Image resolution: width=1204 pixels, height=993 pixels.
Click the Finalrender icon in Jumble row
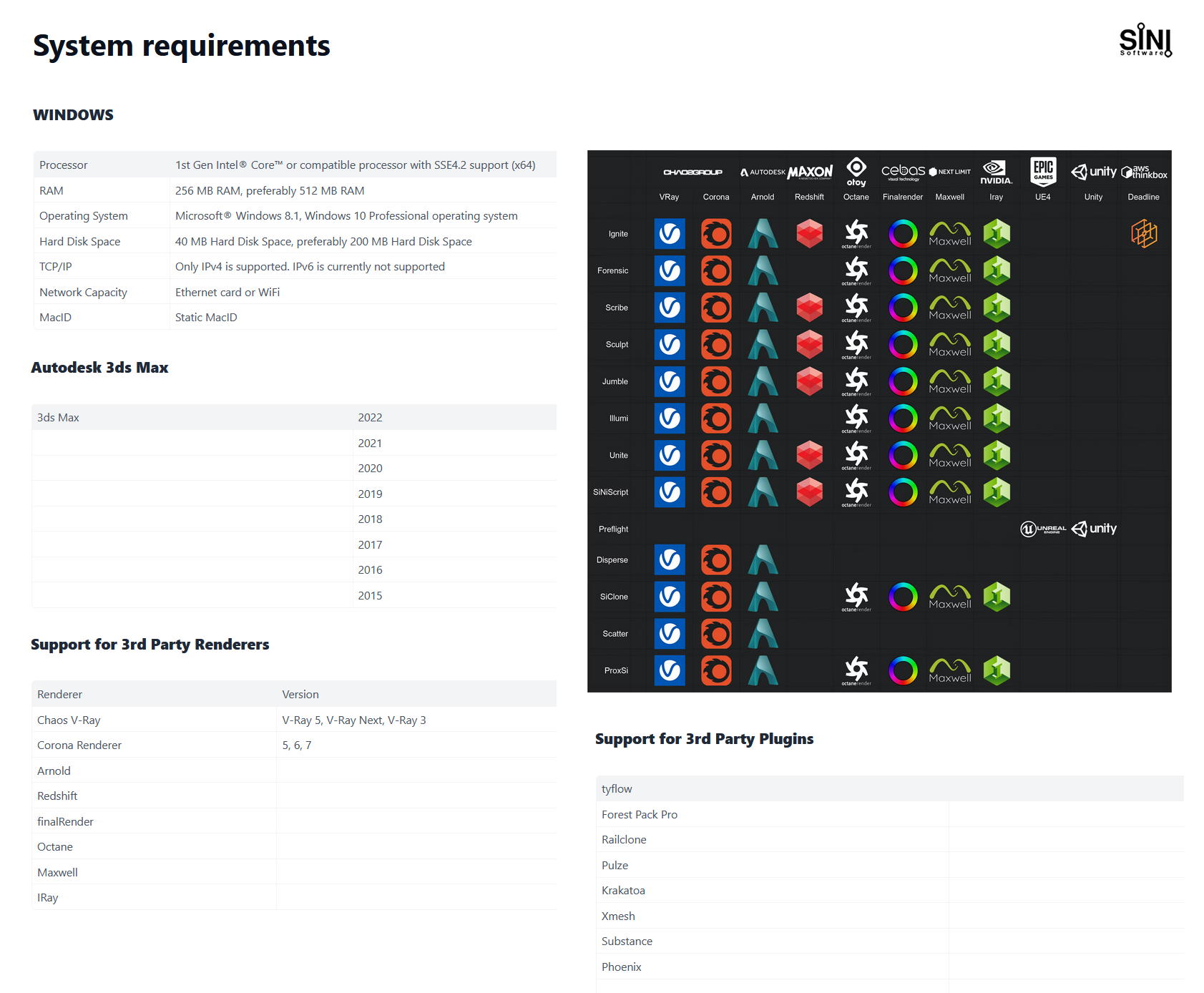(x=903, y=381)
